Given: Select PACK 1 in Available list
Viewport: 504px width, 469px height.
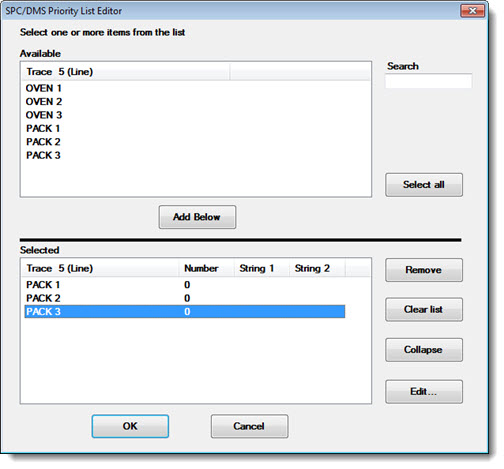Looking at the screenshot, I should pyautogui.click(x=43, y=128).
